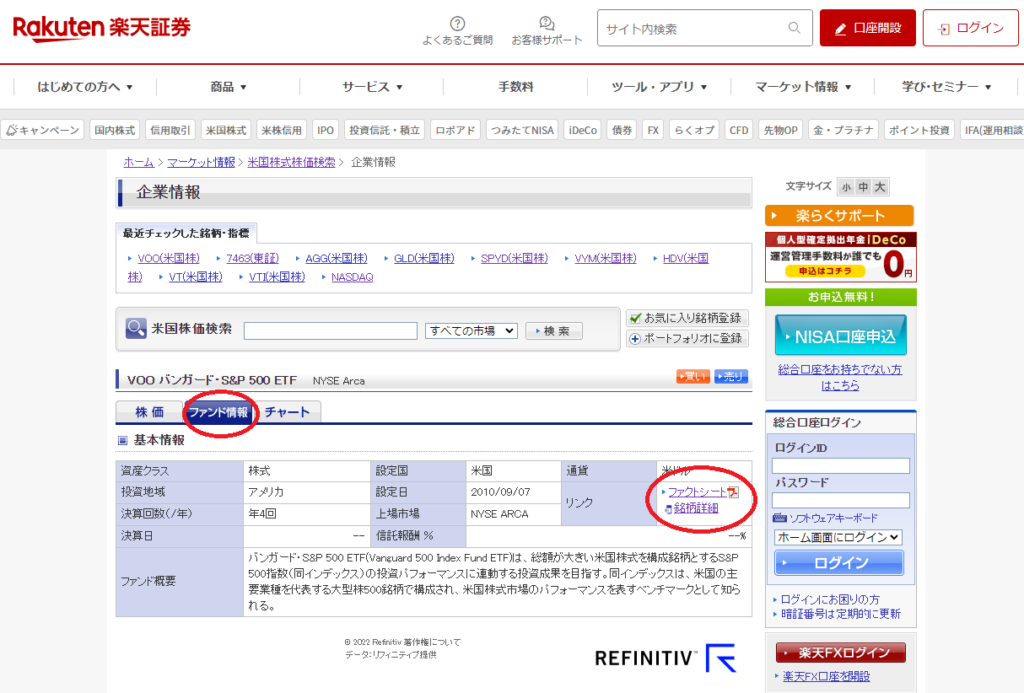Image resolution: width=1024 pixels, height=693 pixels.
Task: Switch to the 株価 tab
Action: [150, 412]
